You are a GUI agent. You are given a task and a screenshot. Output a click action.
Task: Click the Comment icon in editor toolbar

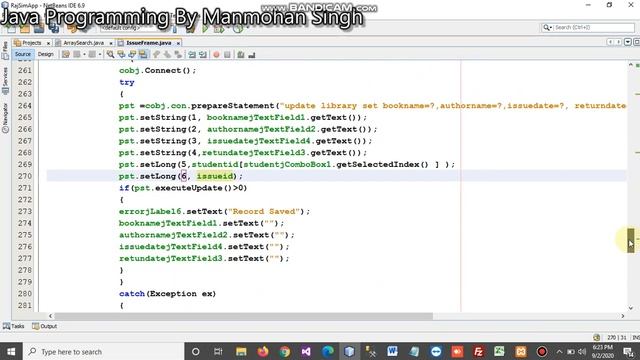click(x=241, y=55)
